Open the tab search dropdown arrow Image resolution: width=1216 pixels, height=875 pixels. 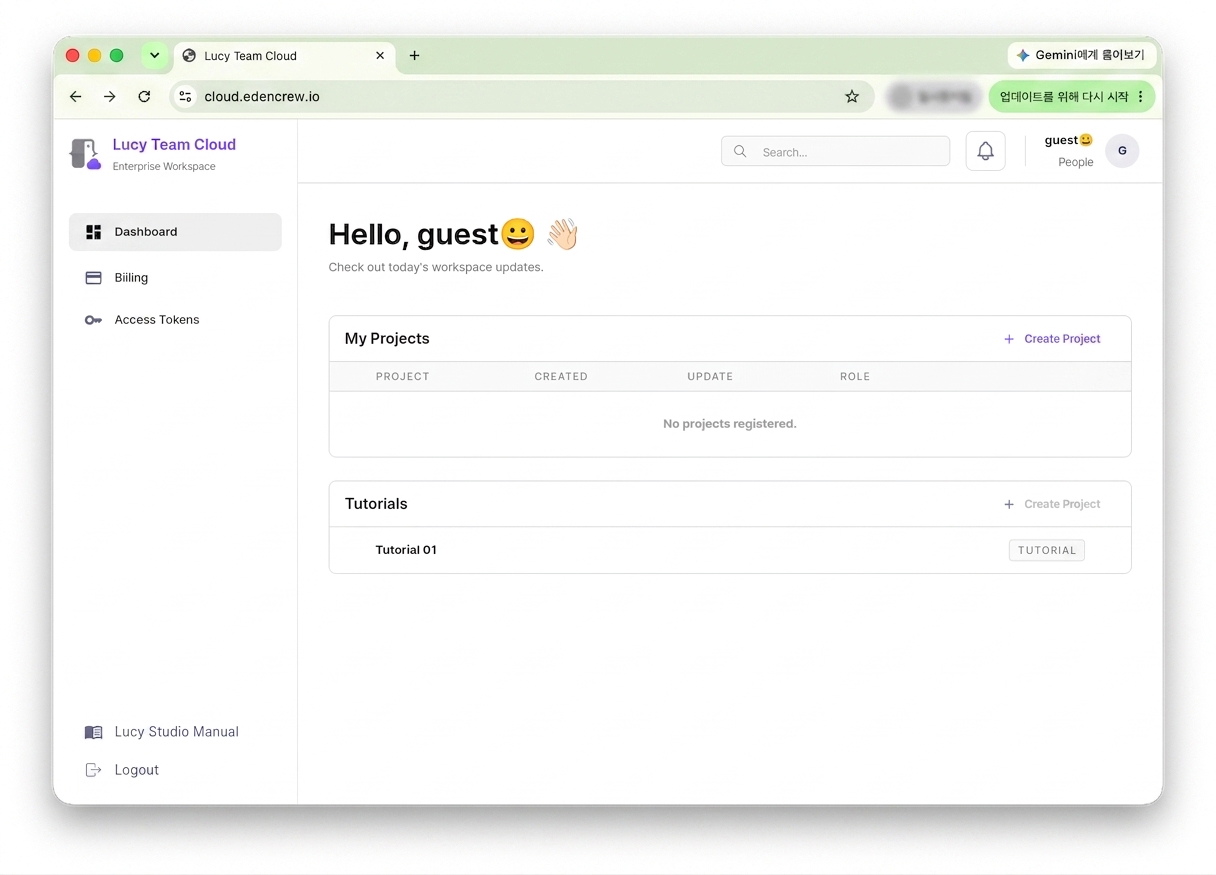tap(154, 56)
